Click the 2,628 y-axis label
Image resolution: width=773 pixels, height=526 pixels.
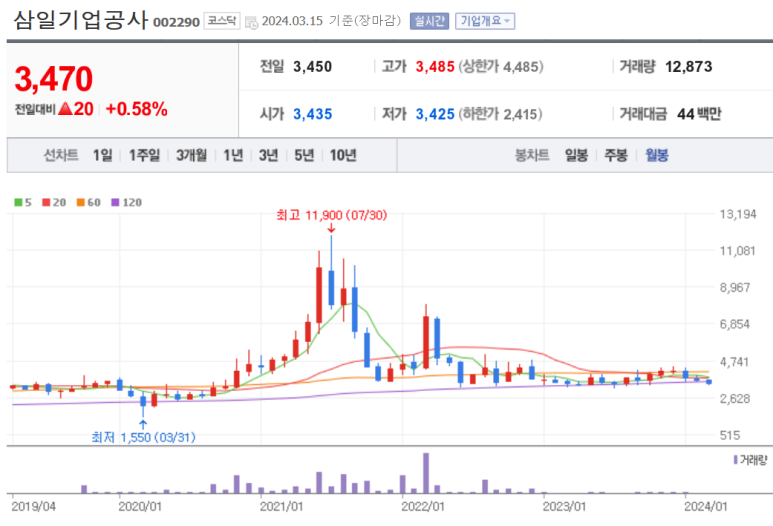tap(735, 399)
